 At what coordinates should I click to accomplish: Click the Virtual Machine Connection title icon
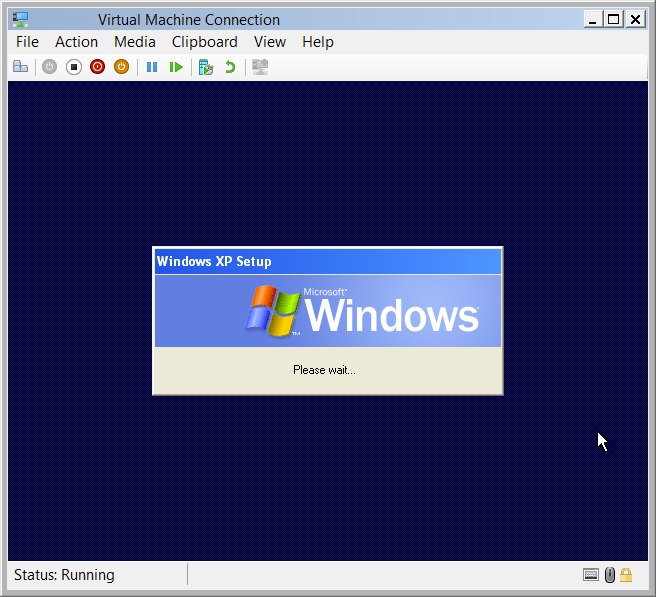(20, 20)
